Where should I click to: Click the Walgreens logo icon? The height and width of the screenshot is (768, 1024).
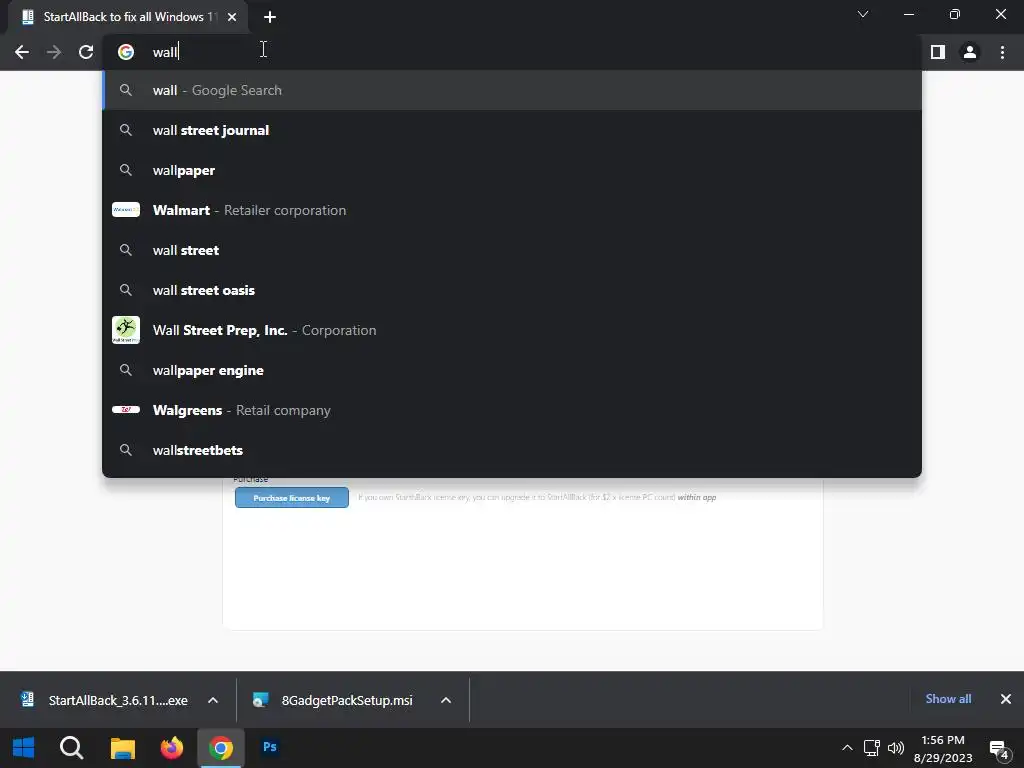(x=126, y=409)
